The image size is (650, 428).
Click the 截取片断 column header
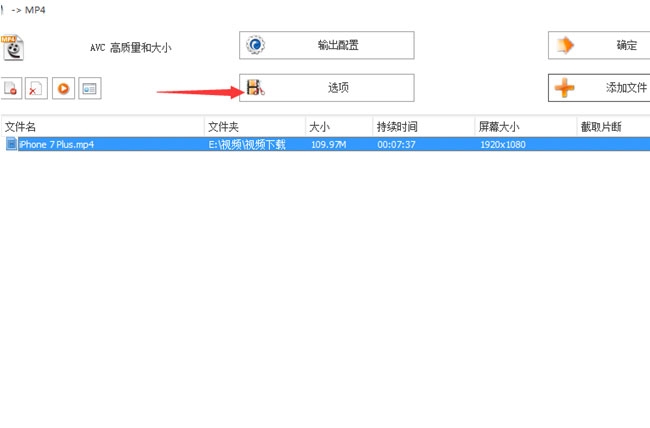614,127
